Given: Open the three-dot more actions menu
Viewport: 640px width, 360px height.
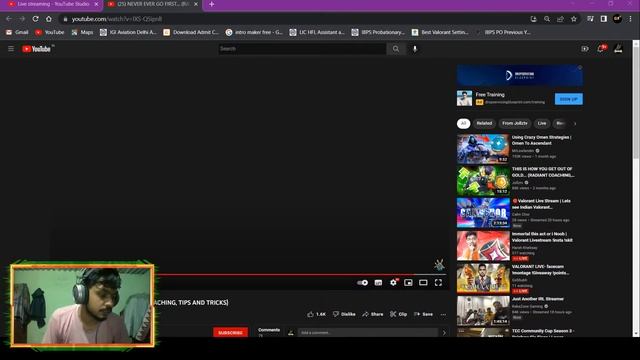Looking at the screenshot, I should 443,314.
